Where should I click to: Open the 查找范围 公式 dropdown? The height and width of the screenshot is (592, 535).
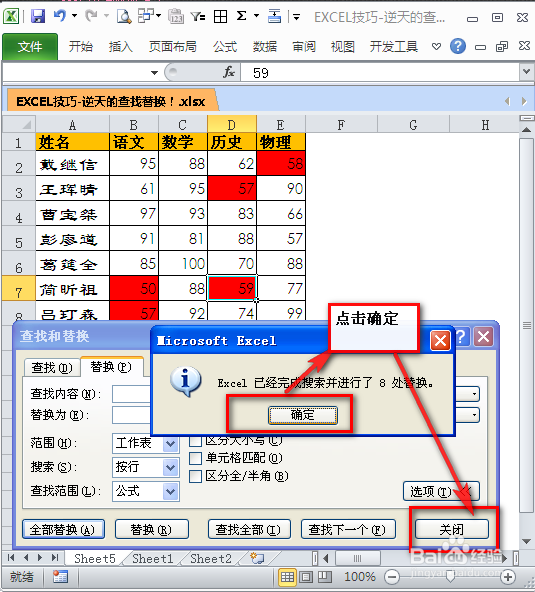coord(170,492)
